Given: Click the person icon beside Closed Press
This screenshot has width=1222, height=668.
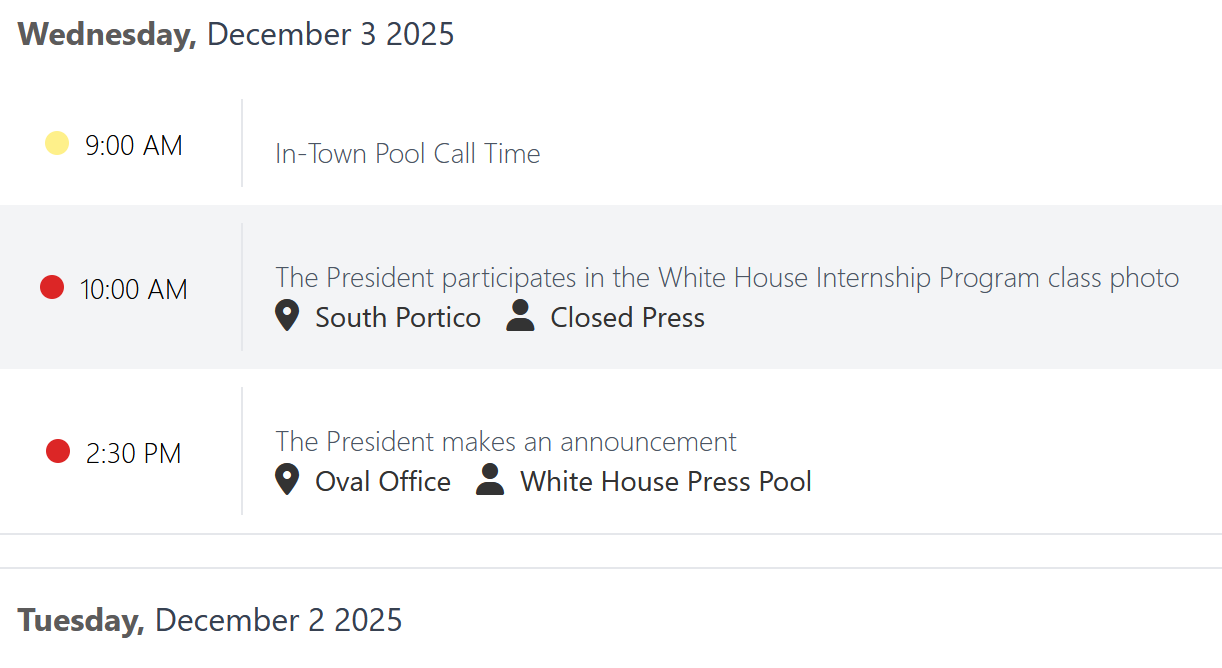Looking at the screenshot, I should 520,317.
